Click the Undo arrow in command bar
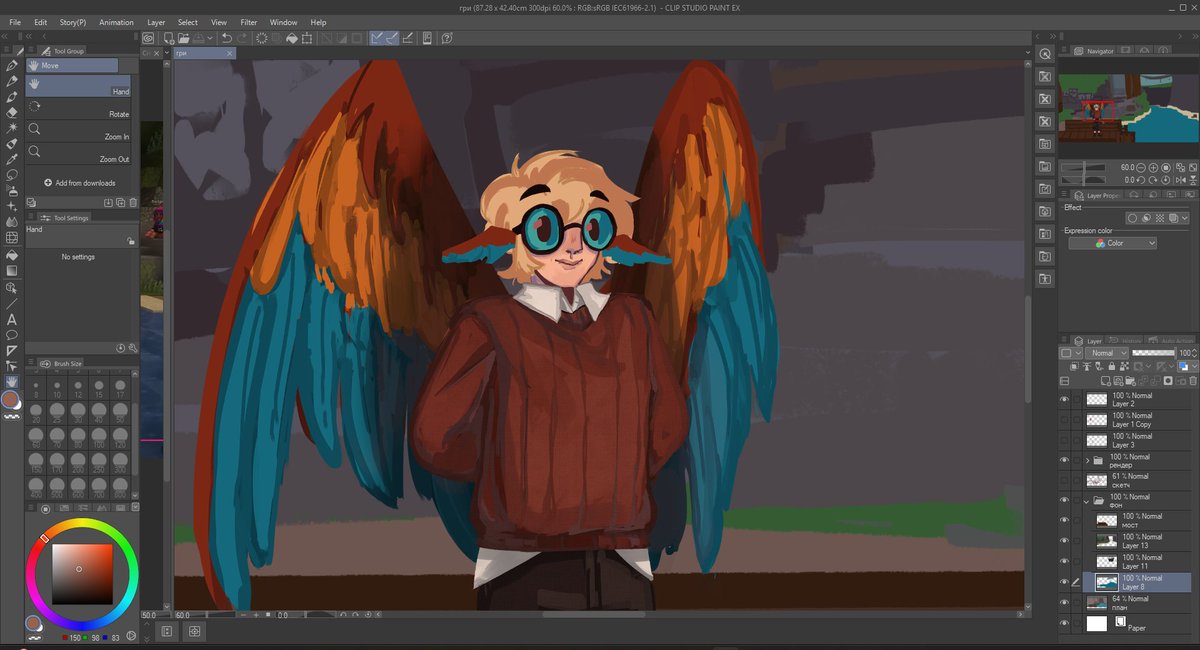 [227, 38]
